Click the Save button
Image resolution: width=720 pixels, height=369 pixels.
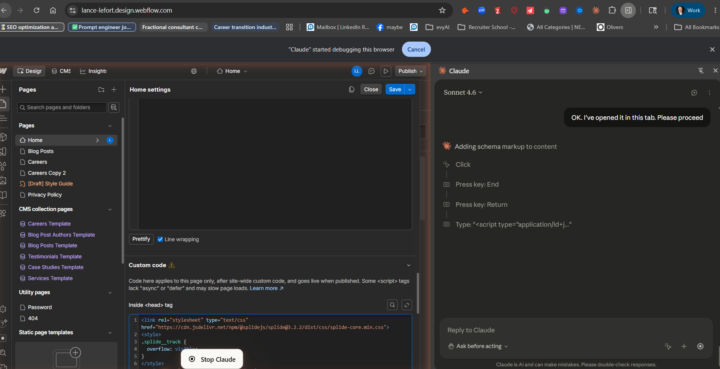(395, 89)
